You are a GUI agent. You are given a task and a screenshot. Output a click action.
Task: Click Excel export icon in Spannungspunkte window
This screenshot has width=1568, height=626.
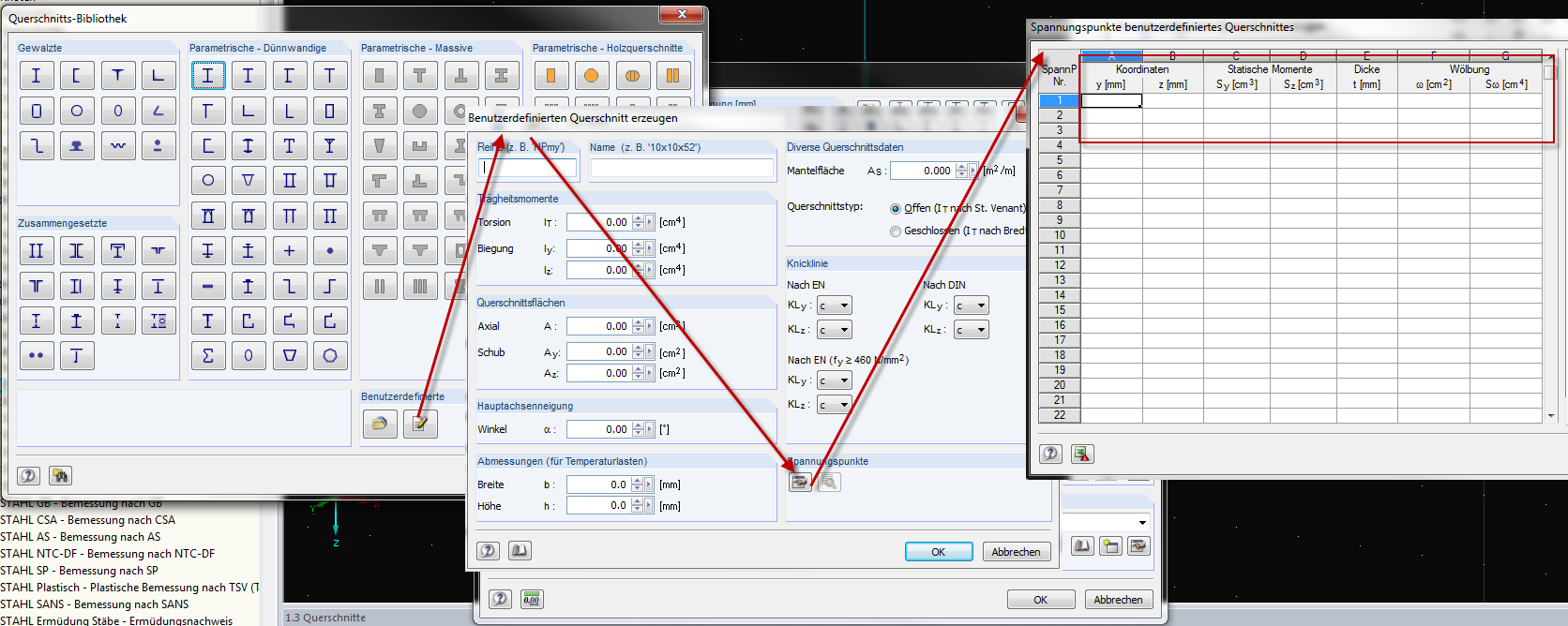point(1082,454)
